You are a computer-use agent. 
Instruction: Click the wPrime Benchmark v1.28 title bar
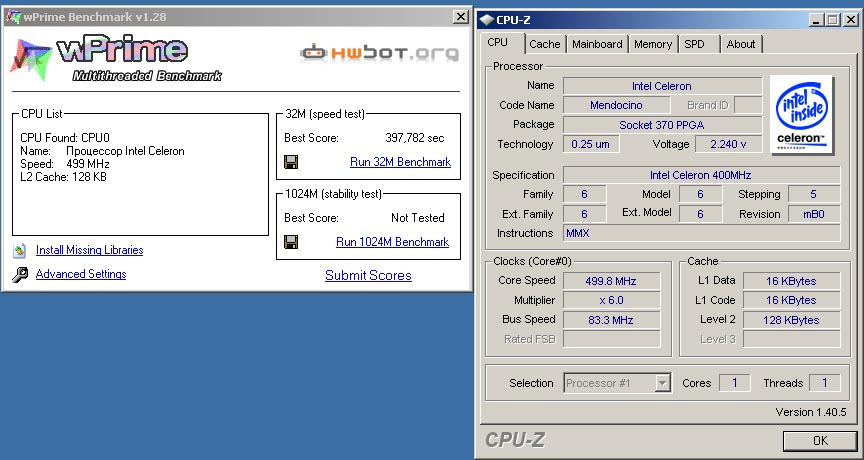[237, 17]
